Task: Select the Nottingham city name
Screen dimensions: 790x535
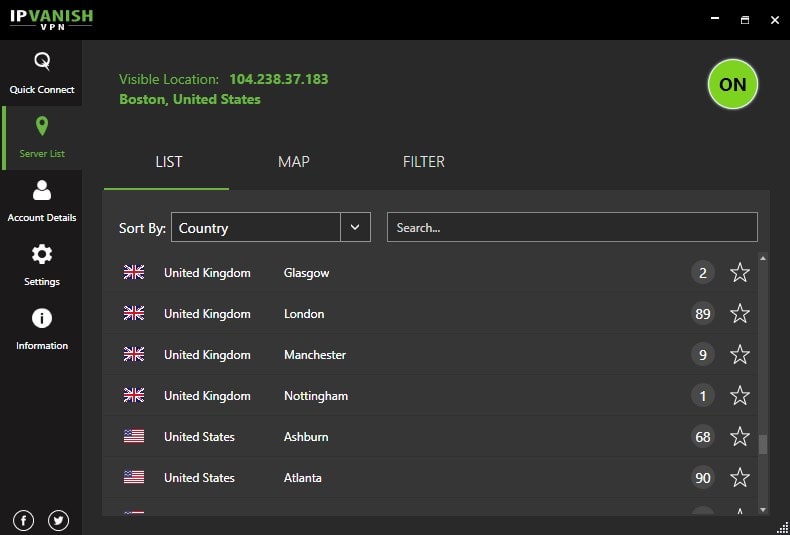Action: point(316,396)
